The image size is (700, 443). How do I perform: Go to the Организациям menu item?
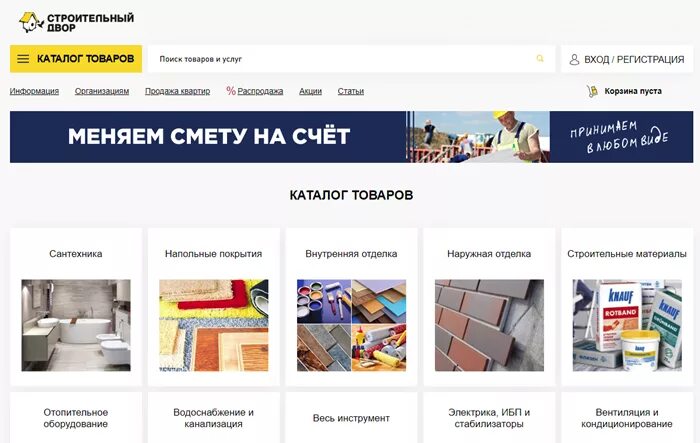coord(102,91)
